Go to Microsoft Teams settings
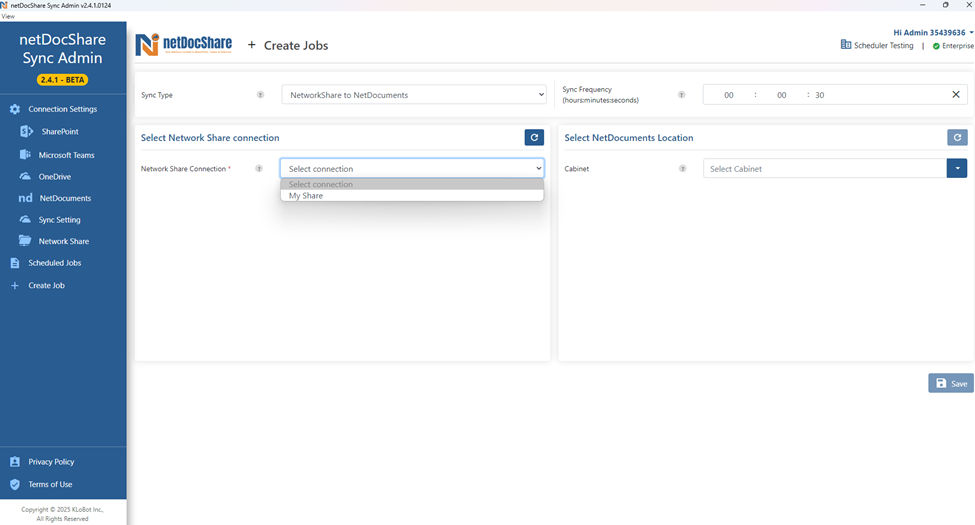975x525 pixels. pyautogui.click(x=67, y=155)
